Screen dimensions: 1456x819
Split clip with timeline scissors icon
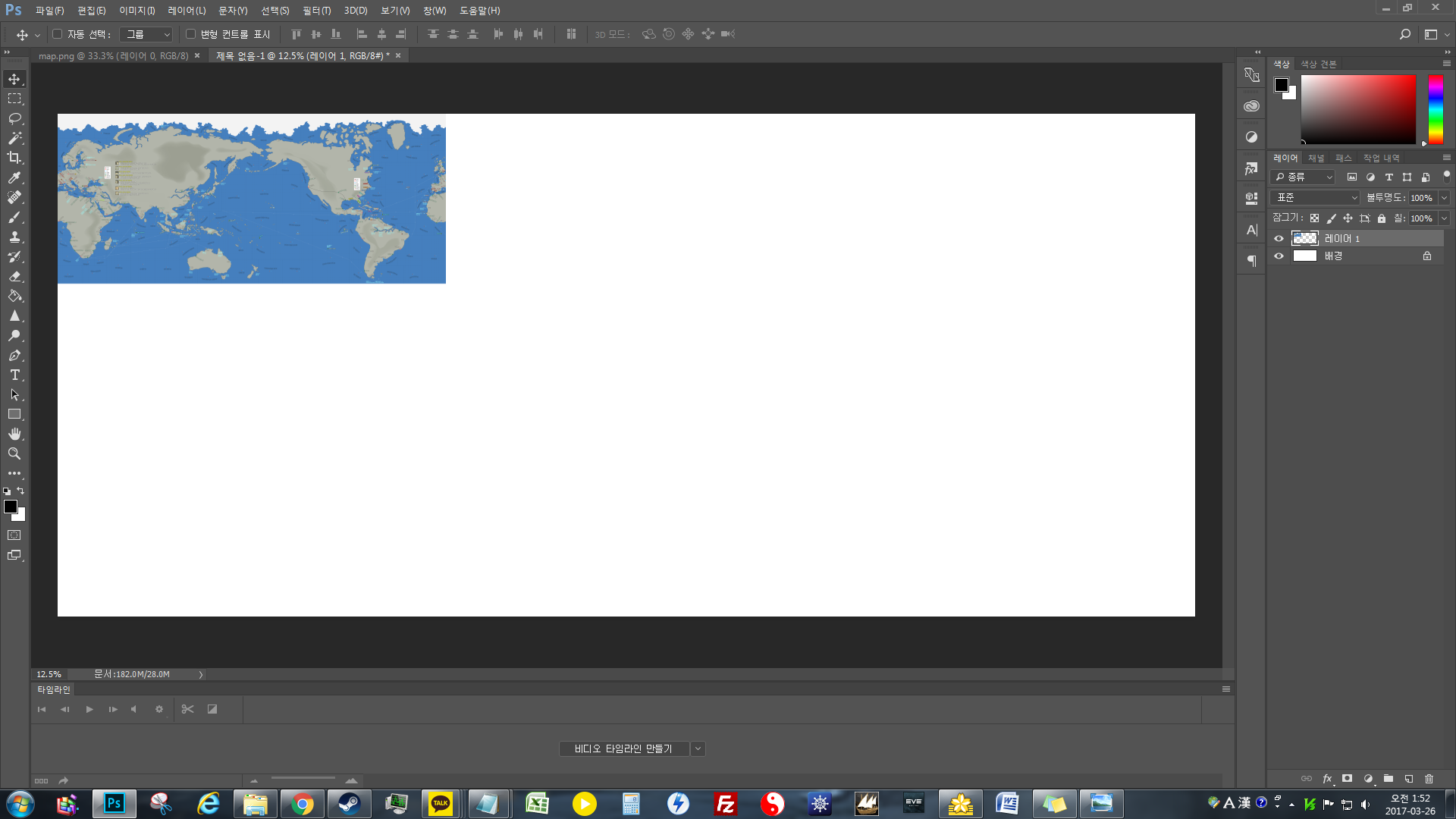[x=187, y=709]
